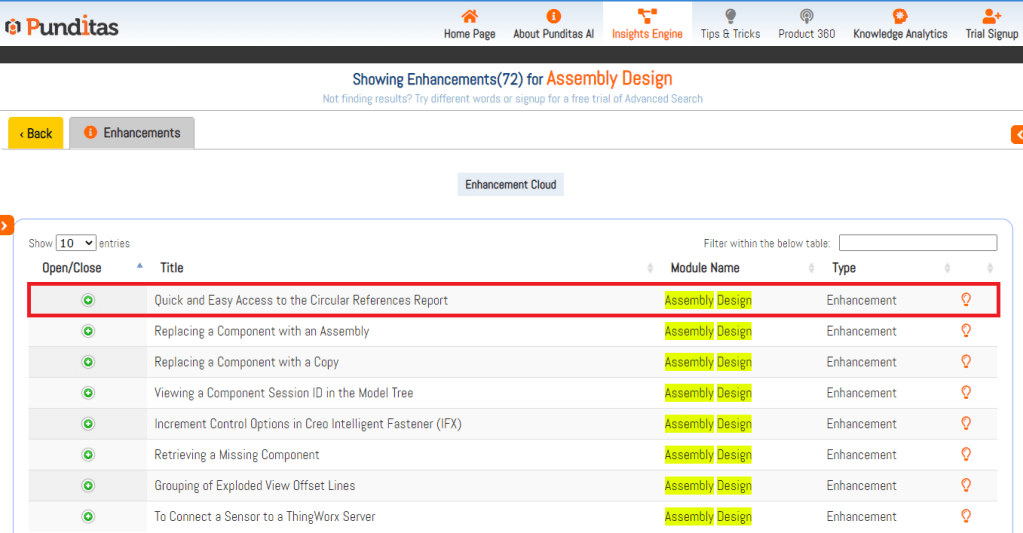Open the Tips & Tricks section

(730, 24)
